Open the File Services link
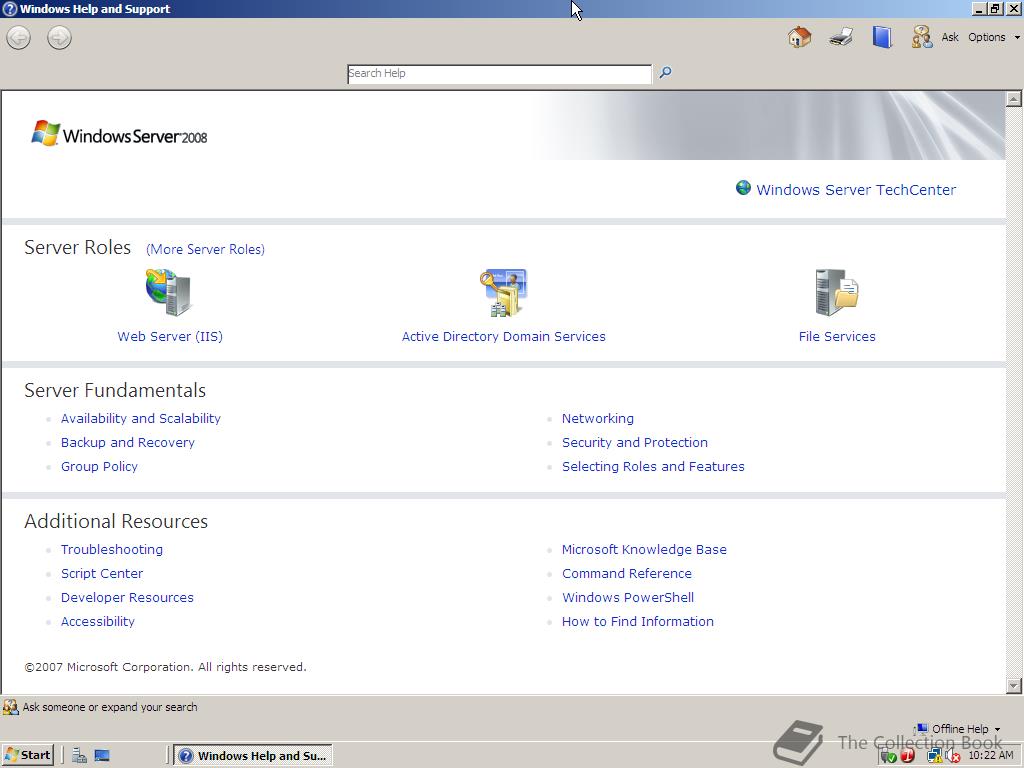The image size is (1024, 768). point(837,336)
